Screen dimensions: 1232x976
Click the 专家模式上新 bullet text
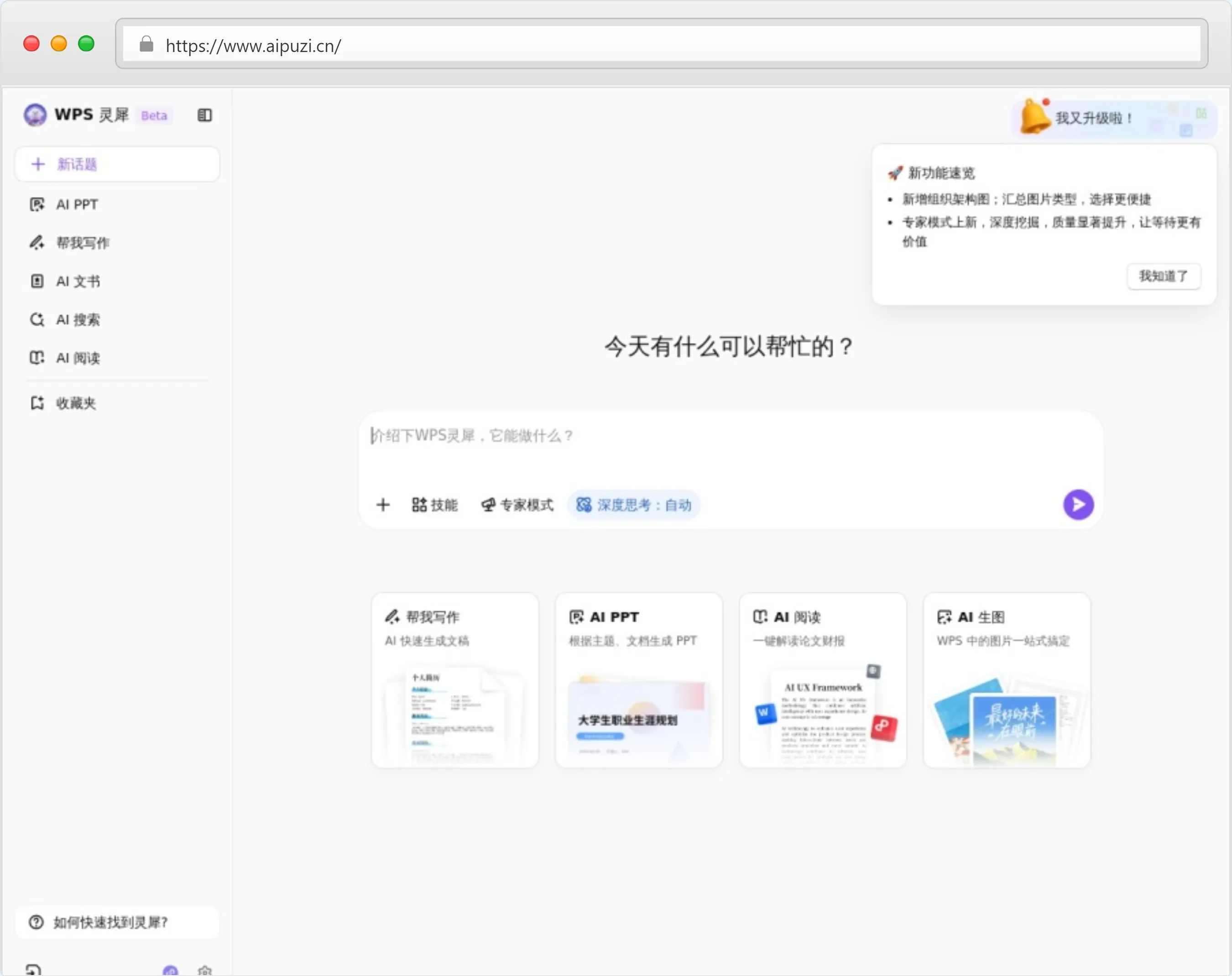(1051, 231)
